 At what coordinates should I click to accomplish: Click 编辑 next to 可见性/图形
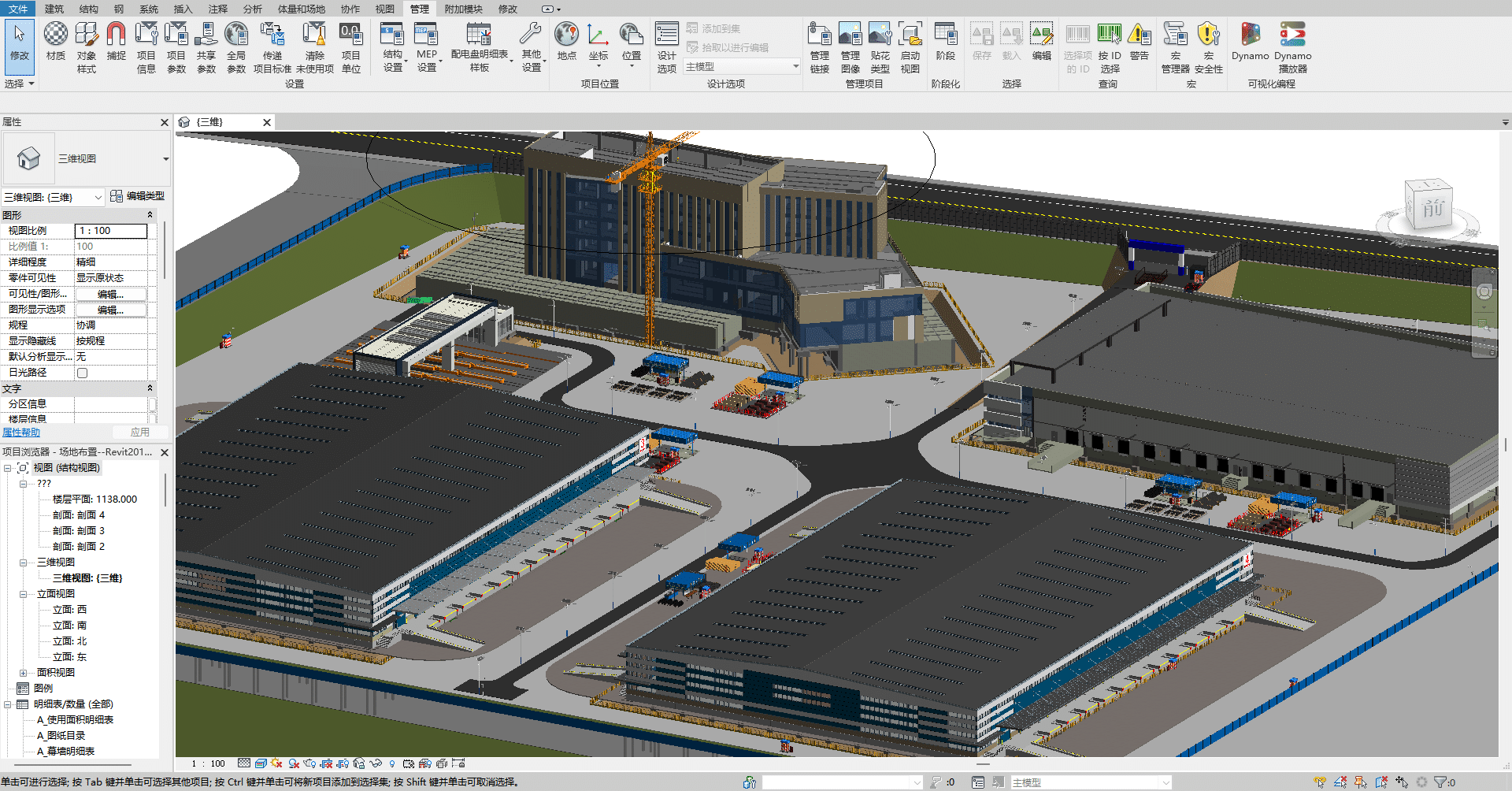(111, 293)
